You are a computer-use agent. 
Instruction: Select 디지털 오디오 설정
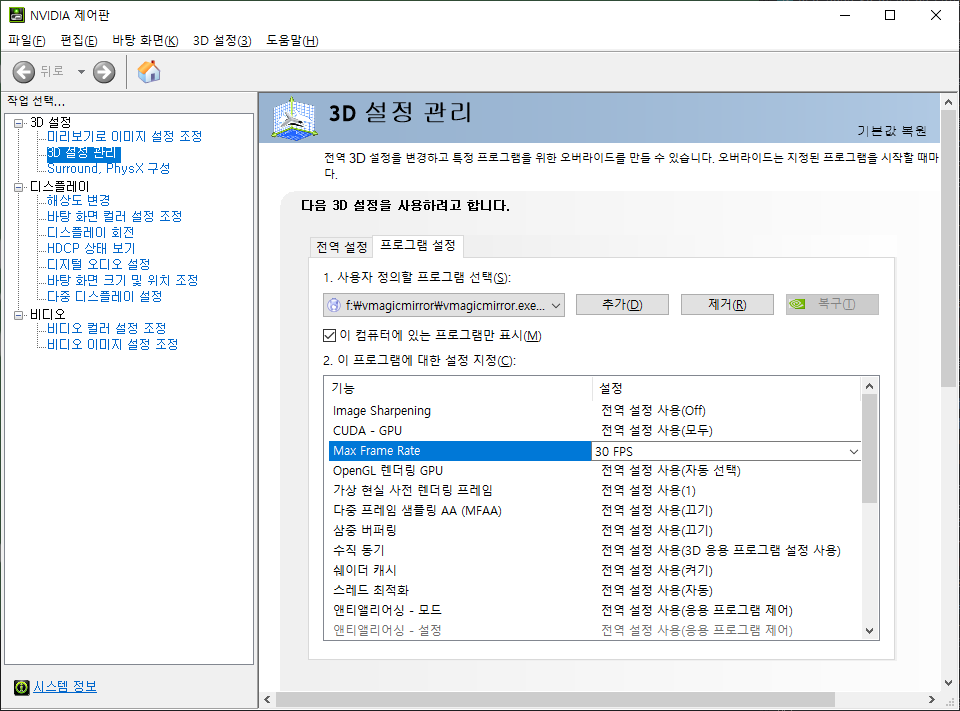coord(99,264)
